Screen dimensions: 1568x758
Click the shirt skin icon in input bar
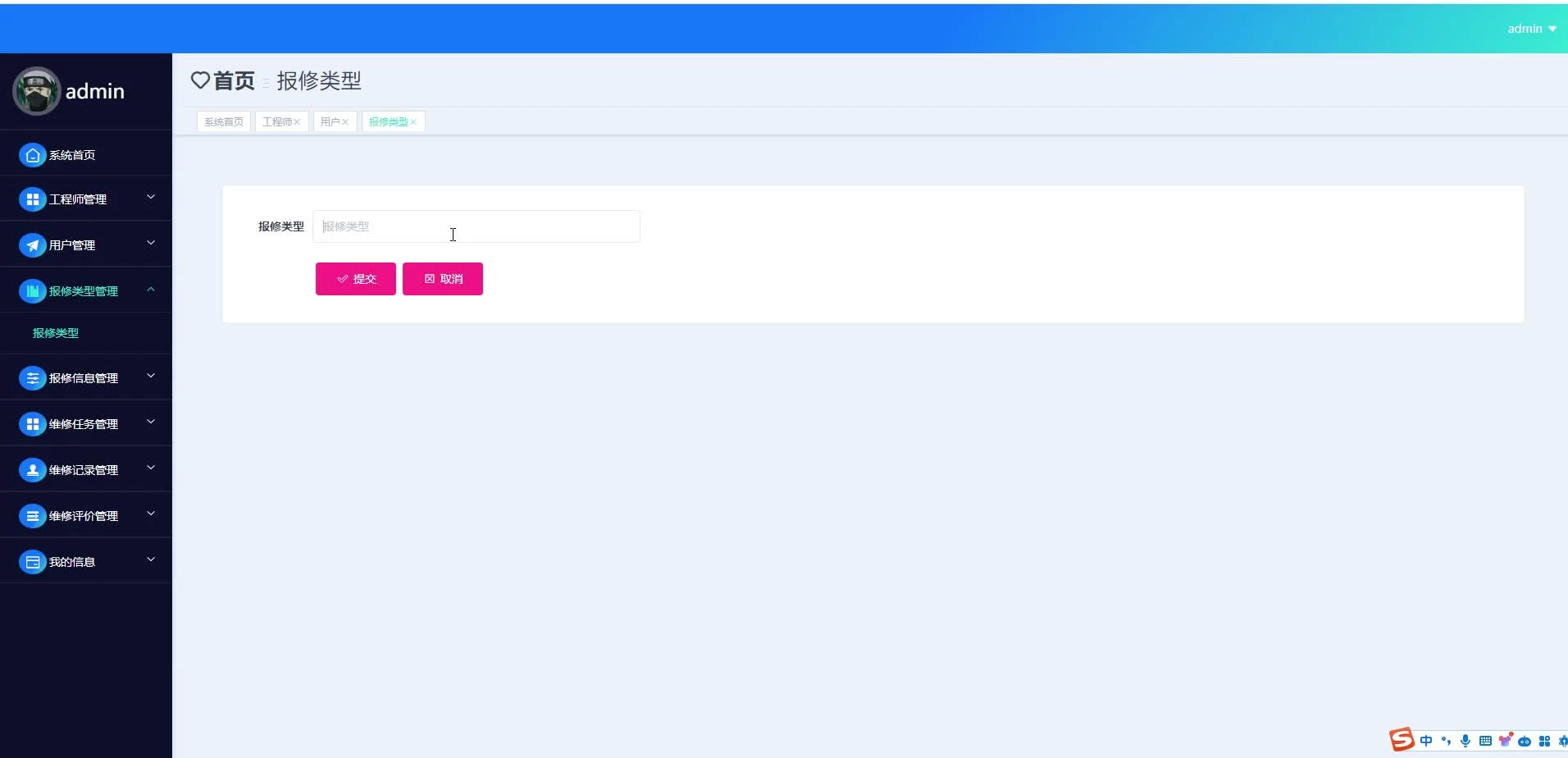click(1505, 740)
